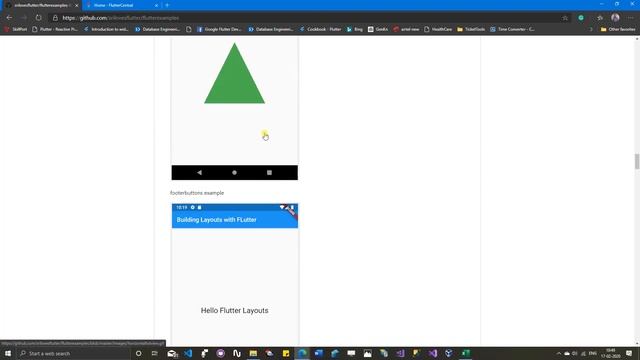Viewport: 640px width, 360px height.
Task: Reload the page with the refresh icon
Action: pyautogui.click(x=38, y=18)
